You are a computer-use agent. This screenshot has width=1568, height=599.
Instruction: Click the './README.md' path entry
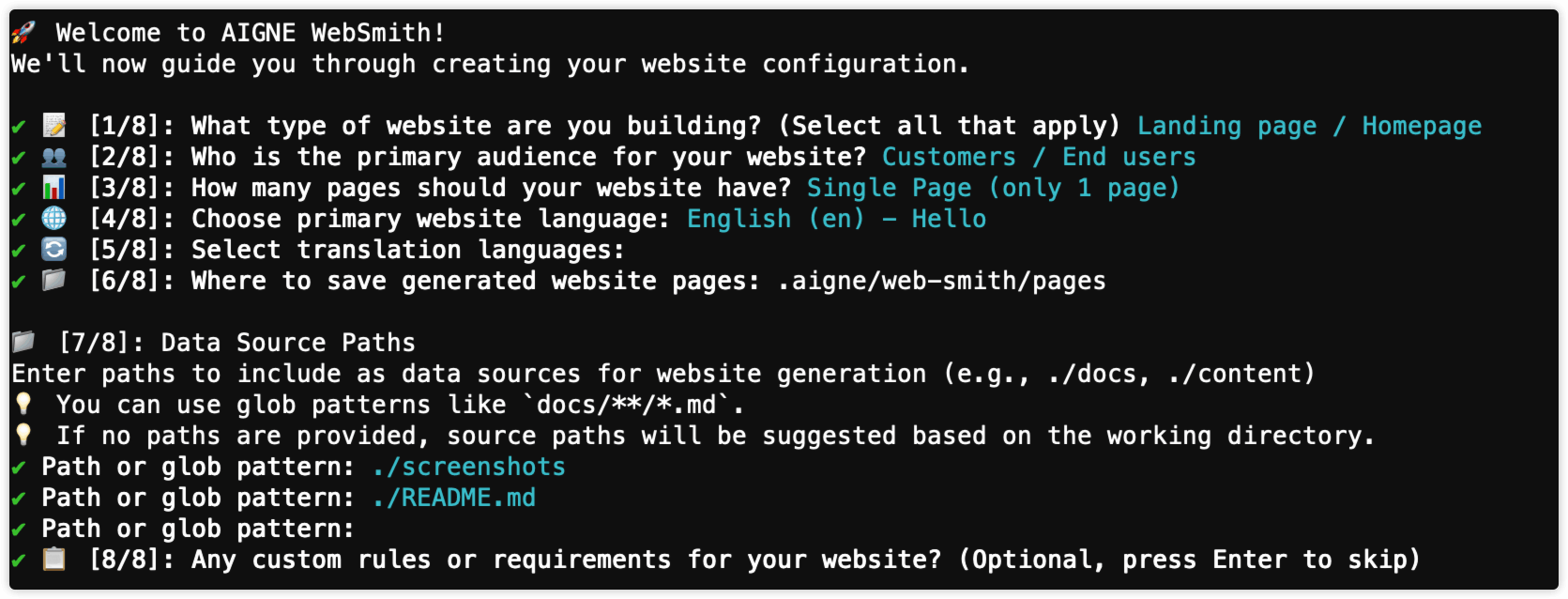[453, 498]
